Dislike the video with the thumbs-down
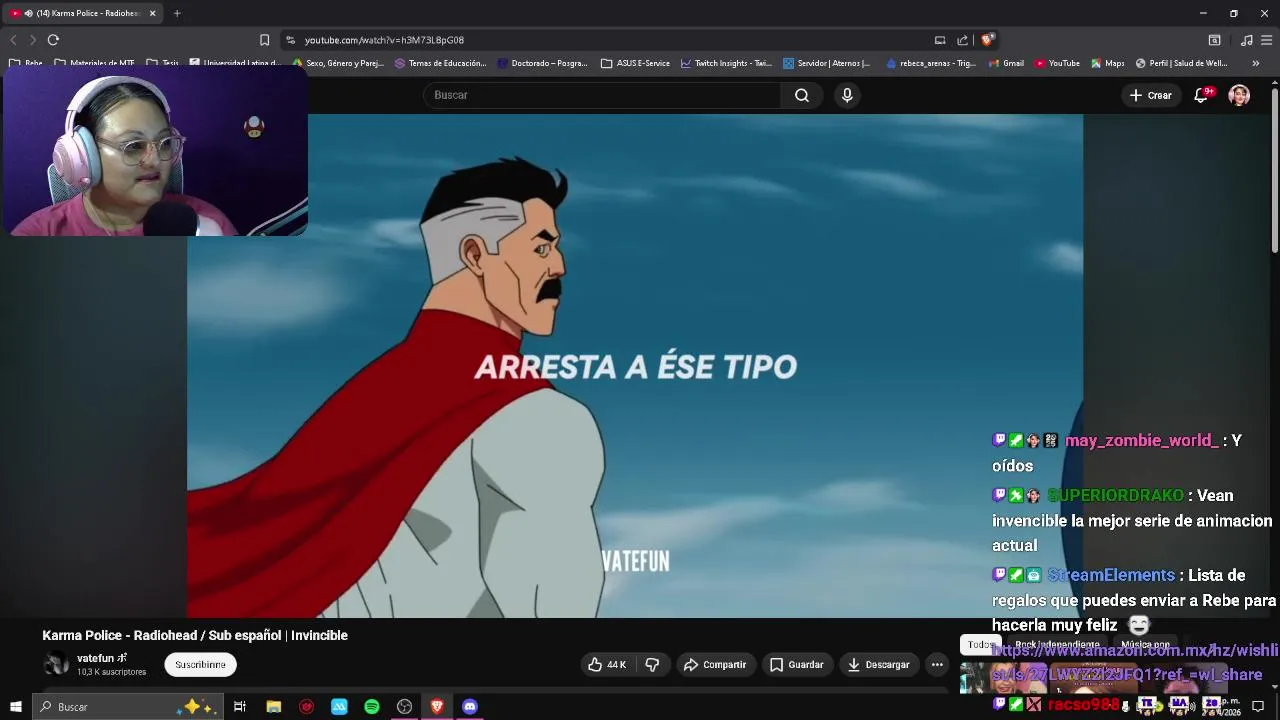 (x=652, y=664)
